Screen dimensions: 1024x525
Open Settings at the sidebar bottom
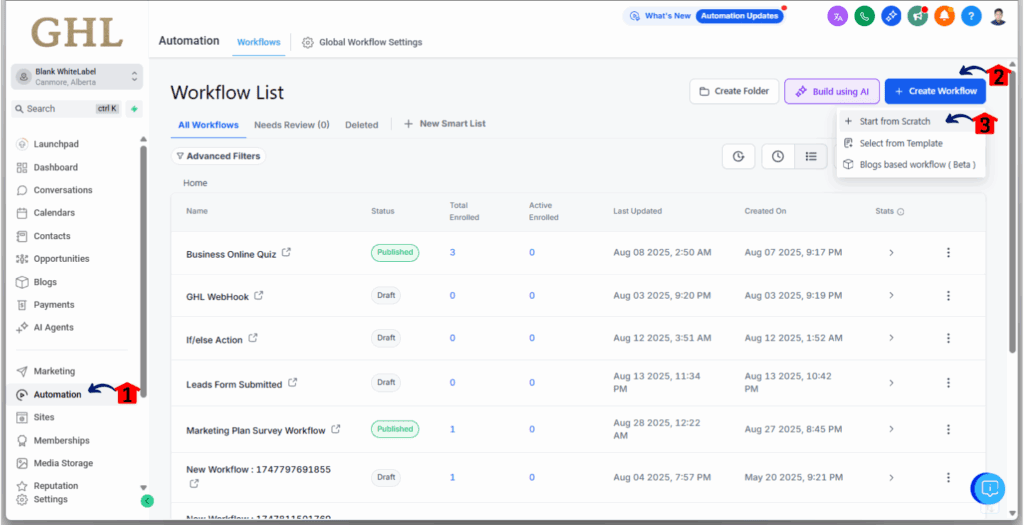(43, 500)
